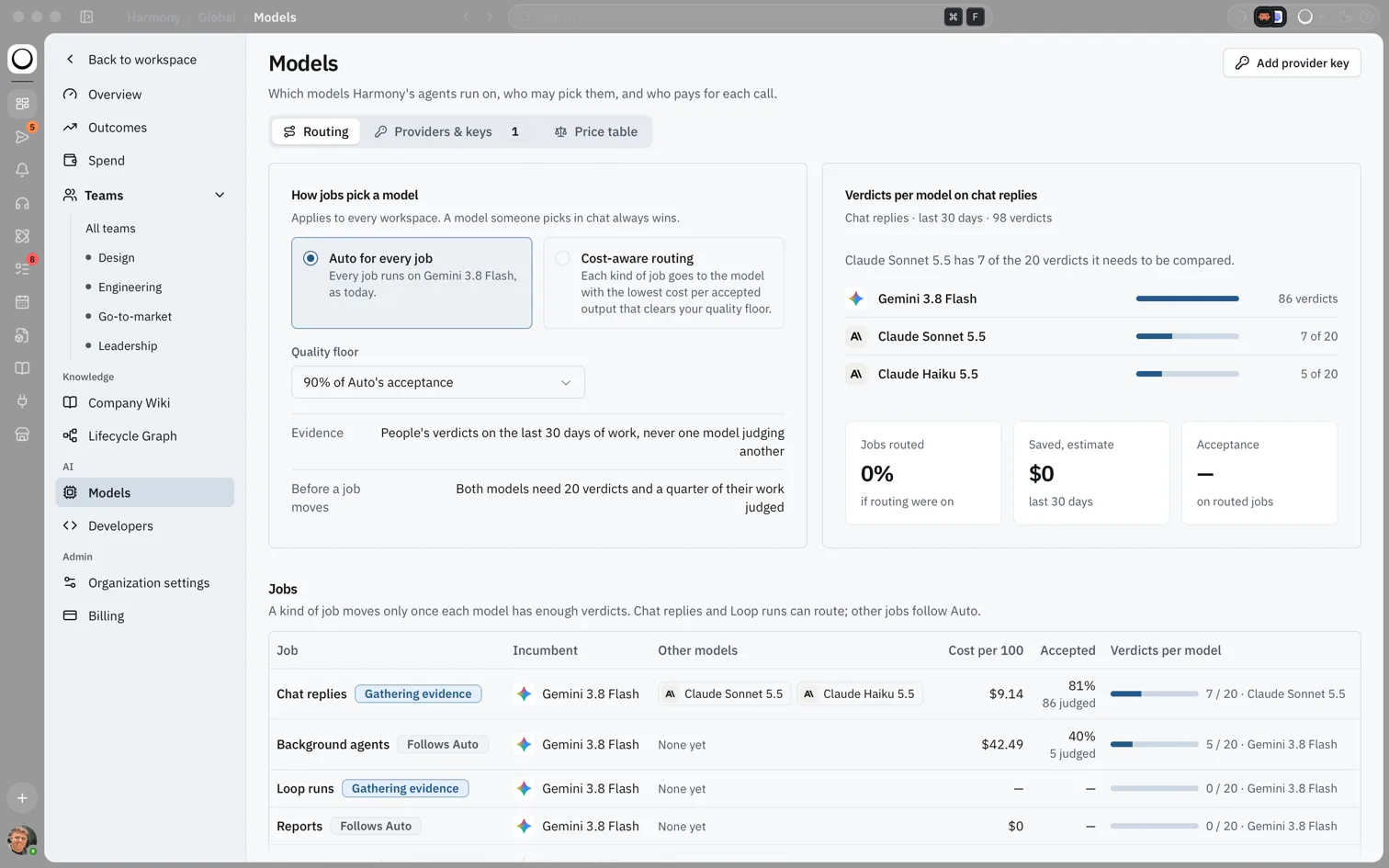Click the Claude Sonnet 5.5 7 of 20 progress bar
The height and width of the screenshot is (868, 1389).
coord(1187,336)
